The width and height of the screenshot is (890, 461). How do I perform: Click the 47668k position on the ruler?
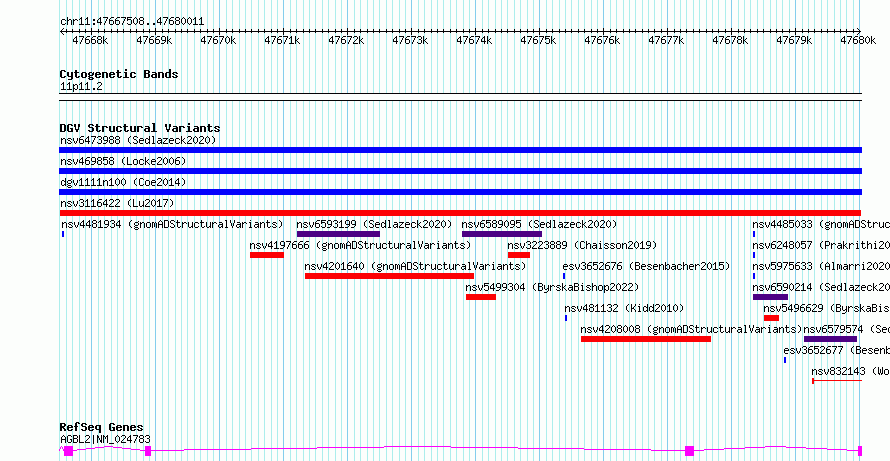90,40
